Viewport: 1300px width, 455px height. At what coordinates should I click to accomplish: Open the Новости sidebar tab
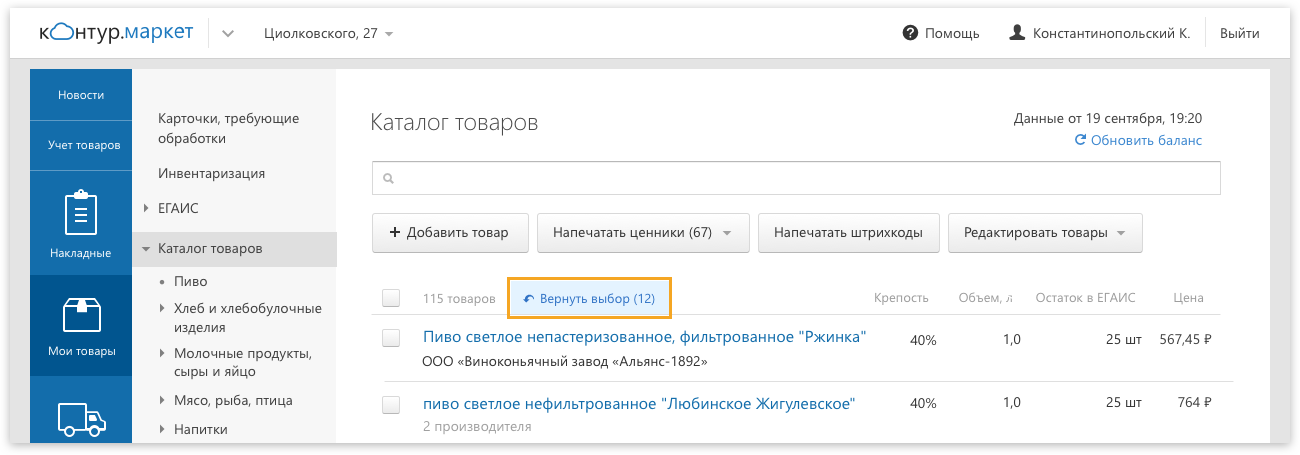coord(81,95)
